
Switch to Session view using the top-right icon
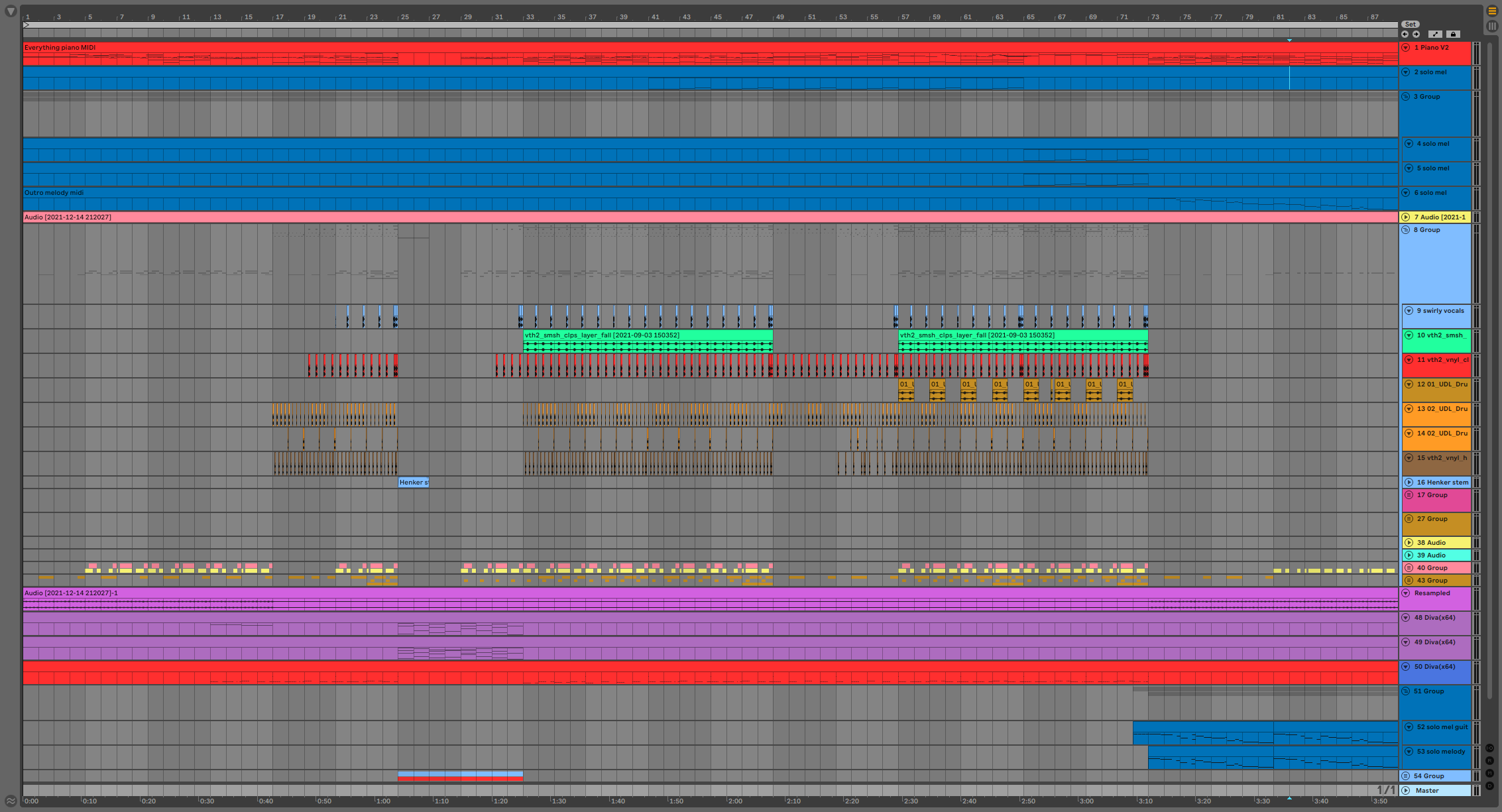point(1492,26)
